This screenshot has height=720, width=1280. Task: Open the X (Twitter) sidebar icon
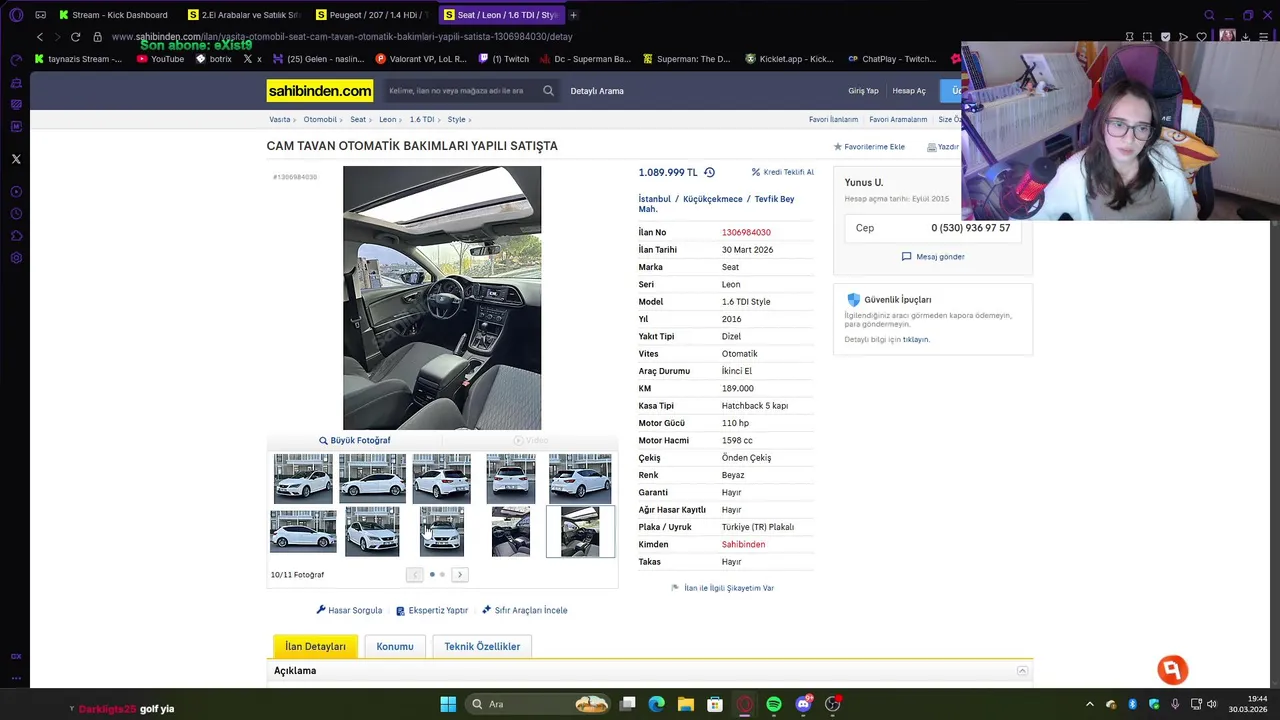click(16, 159)
